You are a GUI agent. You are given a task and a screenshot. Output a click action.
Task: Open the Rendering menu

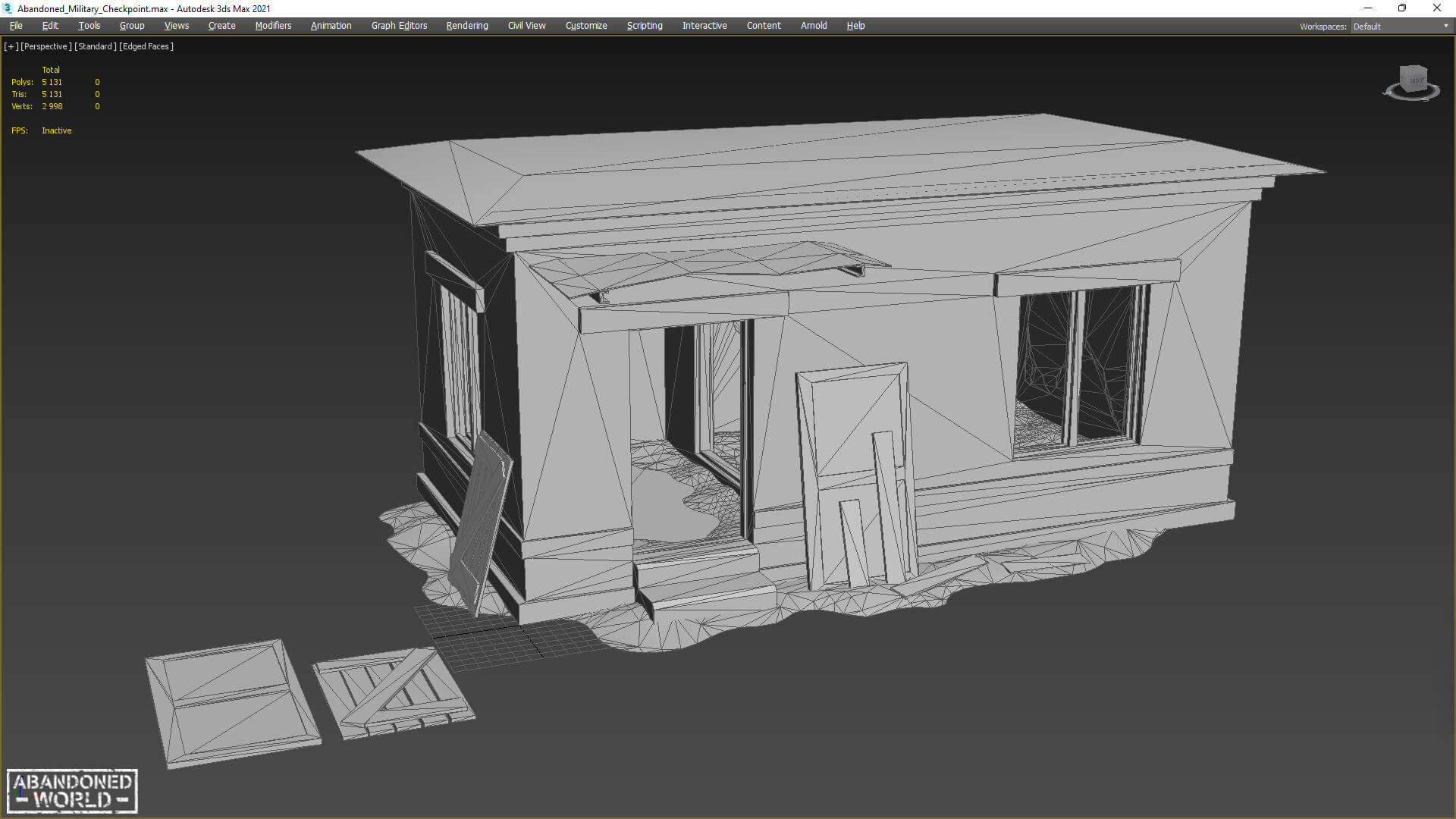[x=466, y=26]
